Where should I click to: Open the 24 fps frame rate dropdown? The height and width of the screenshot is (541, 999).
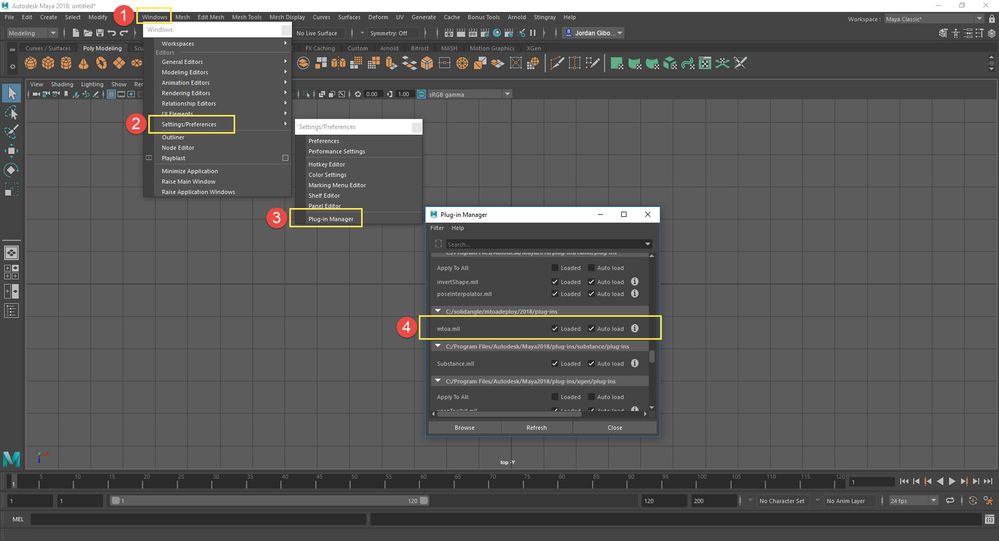click(913, 501)
